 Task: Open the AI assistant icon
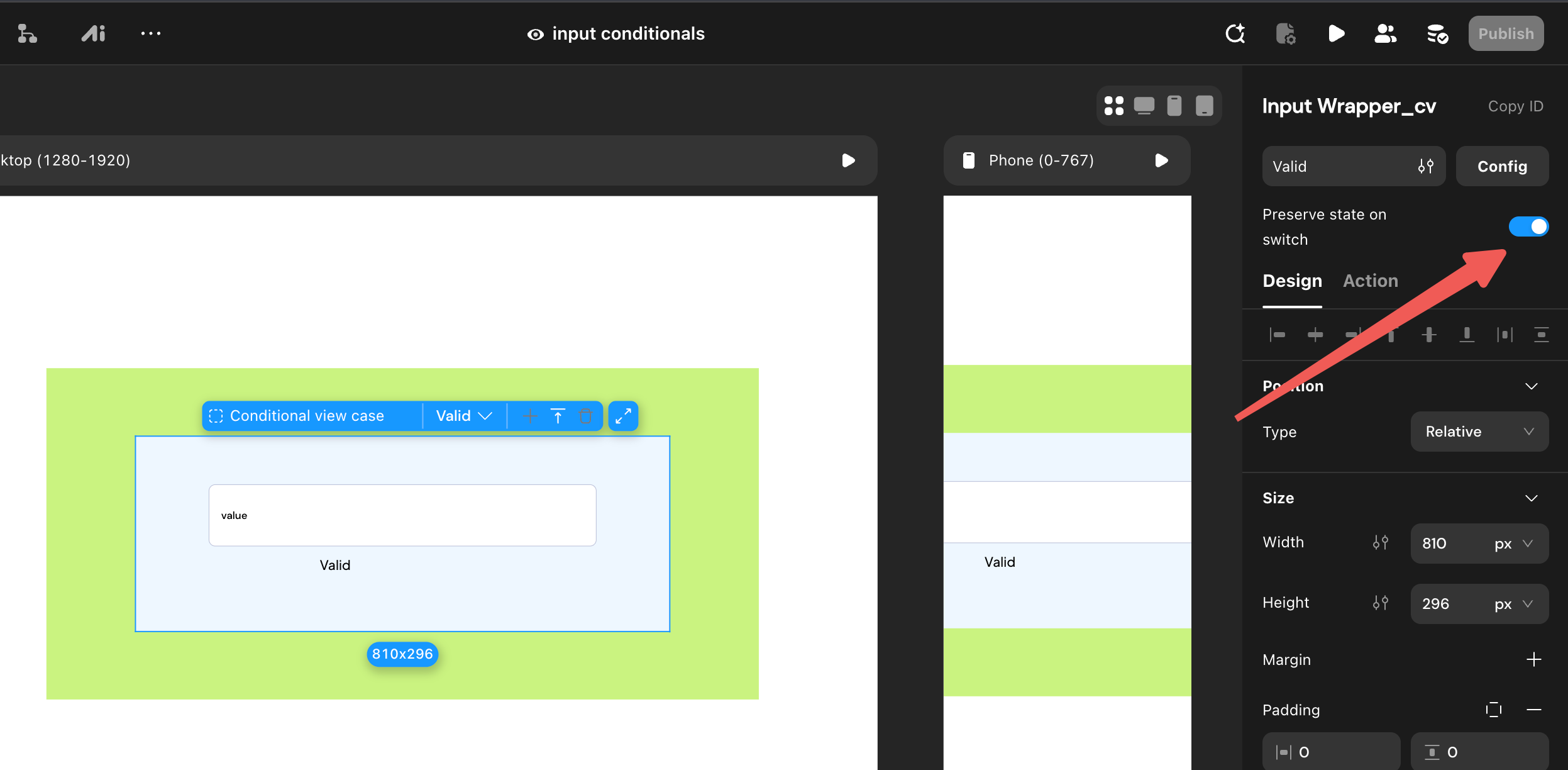click(93, 33)
